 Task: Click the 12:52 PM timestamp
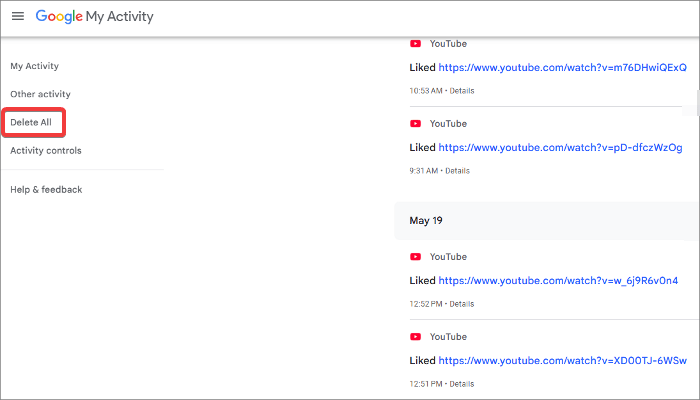[x=426, y=304]
